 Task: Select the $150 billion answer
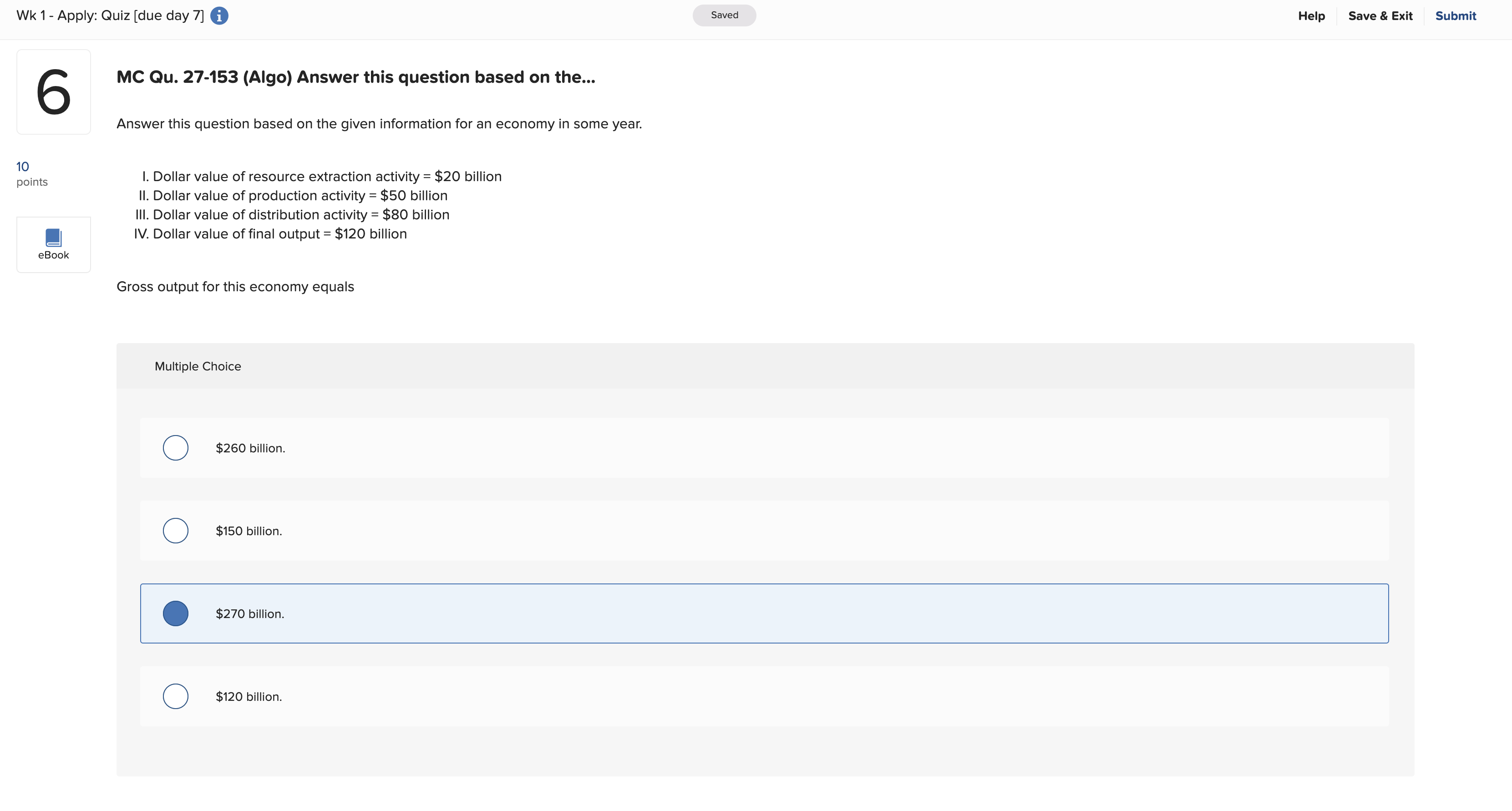point(176,531)
